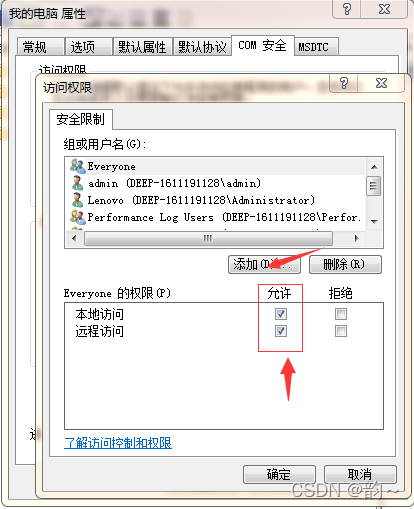Click the admin user icon

77,183
